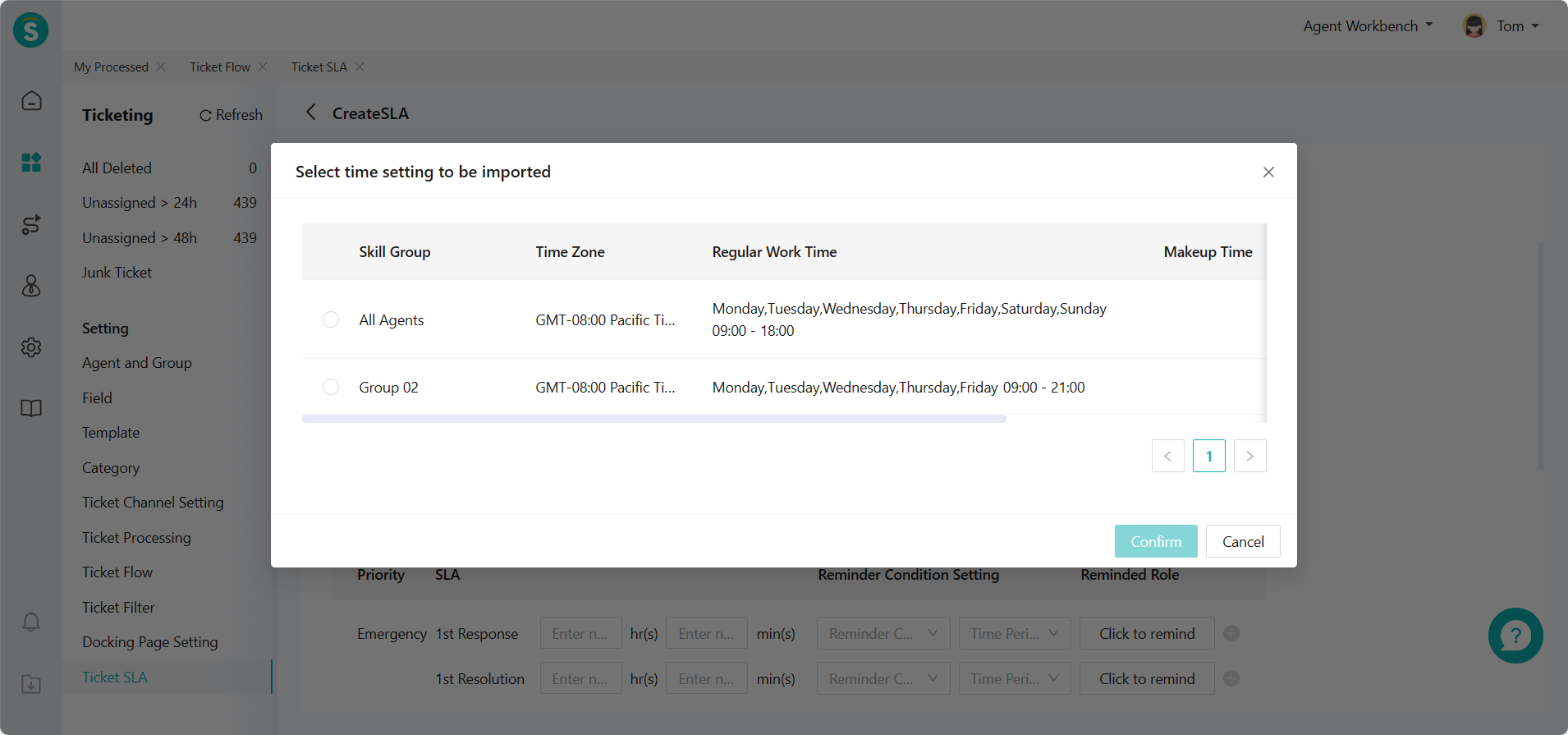Close the Ticket SLA tab
Viewport: 1568px width, 735px height.
(360, 67)
